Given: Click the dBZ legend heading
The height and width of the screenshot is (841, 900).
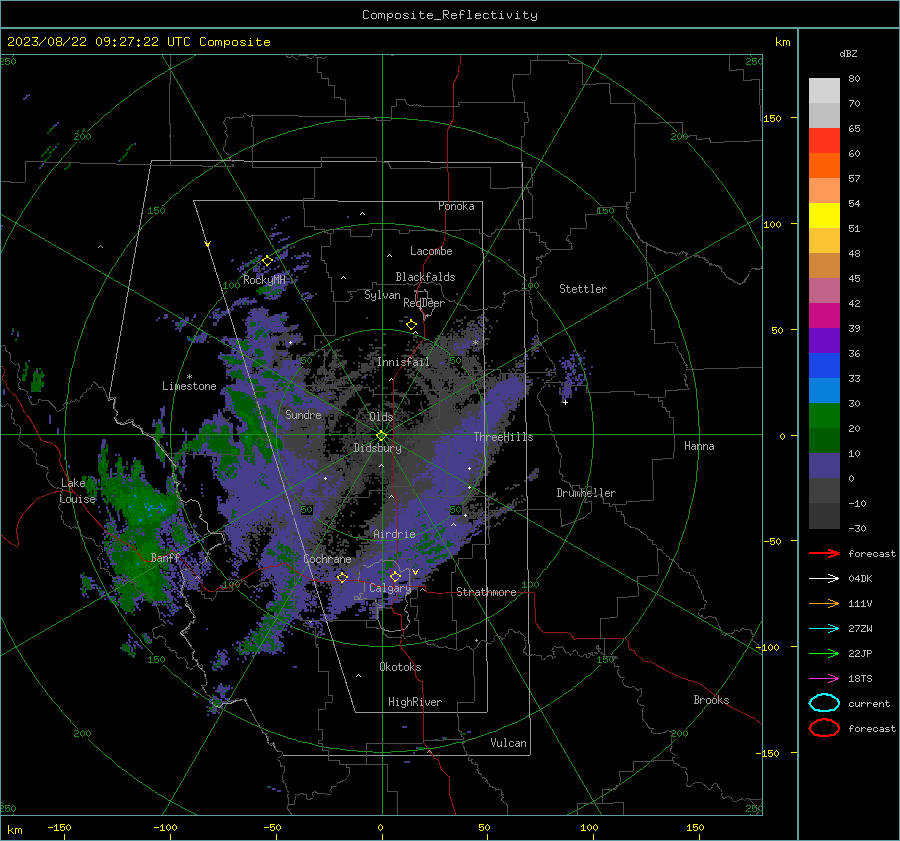Looking at the screenshot, I should coord(848,53).
